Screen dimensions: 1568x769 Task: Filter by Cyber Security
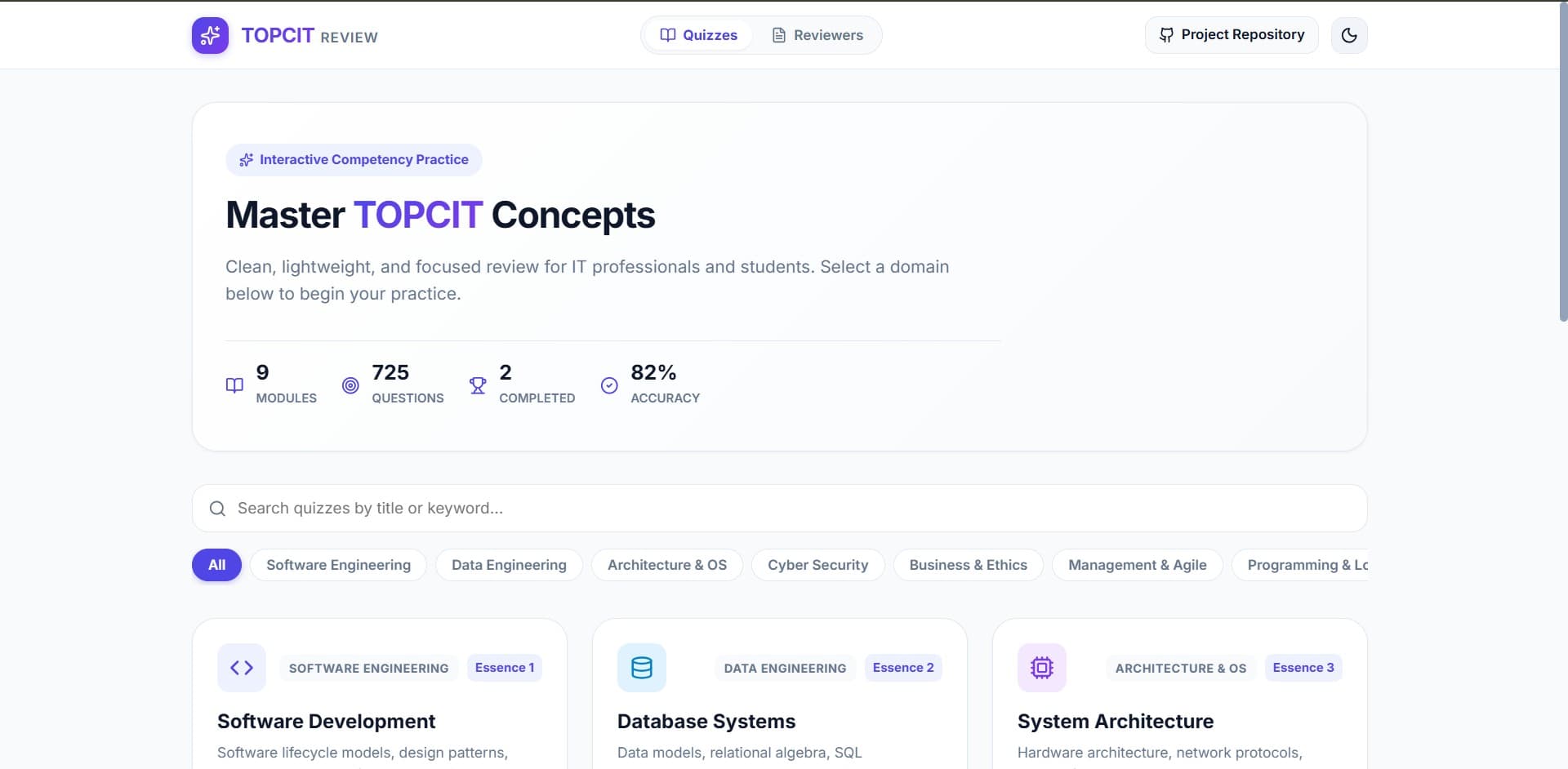pyautogui.click(x=817, y=565)
